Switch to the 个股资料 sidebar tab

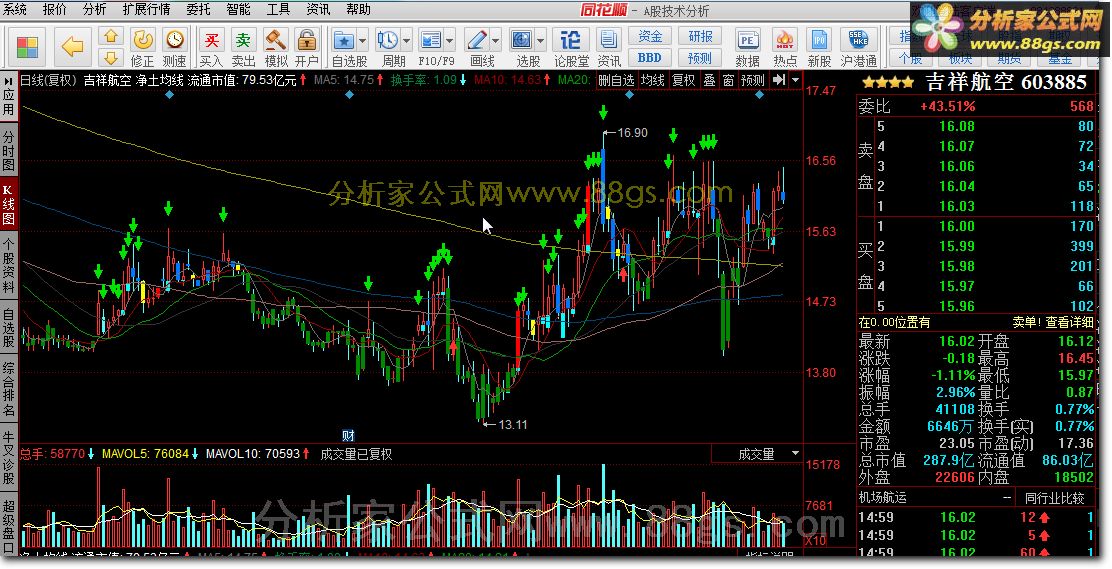click(9, 266)
